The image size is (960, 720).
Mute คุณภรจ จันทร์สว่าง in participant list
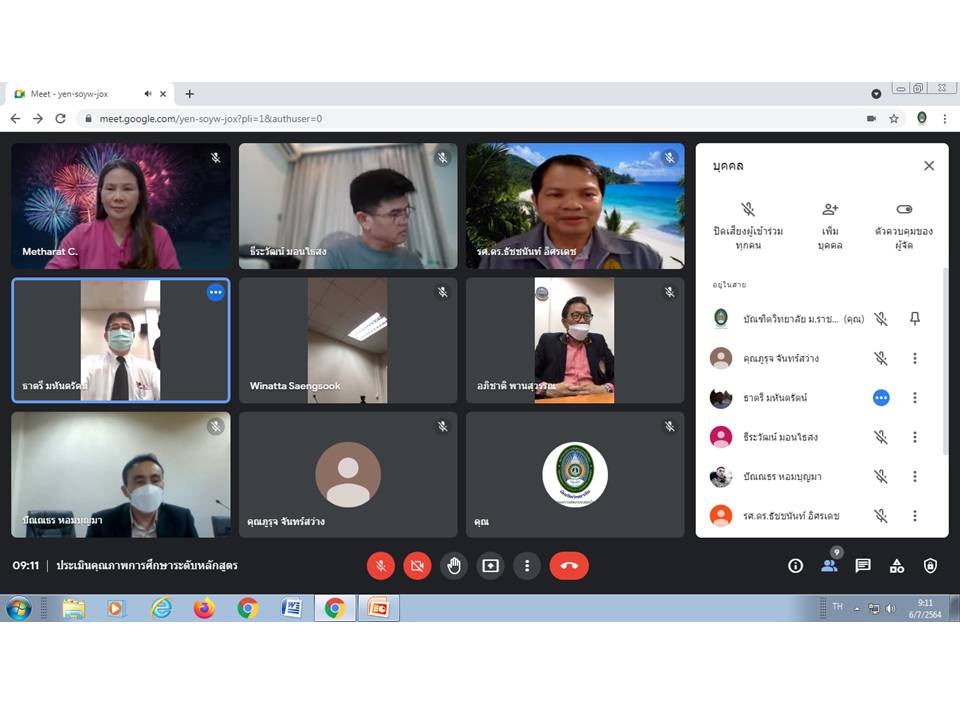(880, 358)
